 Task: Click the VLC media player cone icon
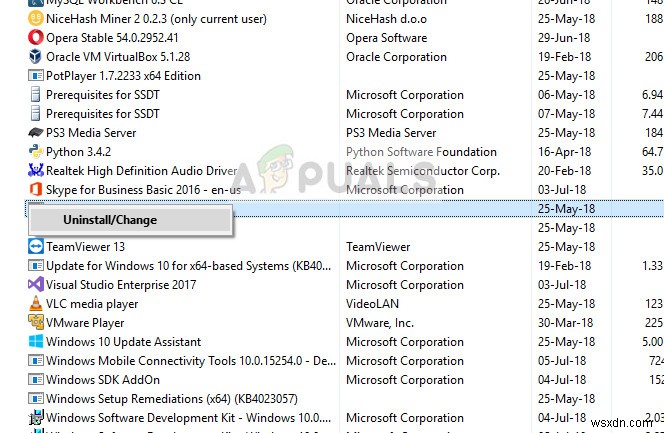(36, 303)
